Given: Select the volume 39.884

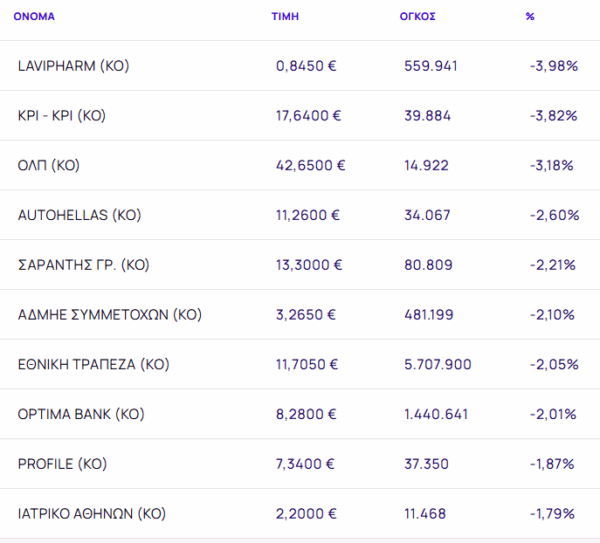Looking at the screenshot, I should pyautogui.click(x=427, y=116).
